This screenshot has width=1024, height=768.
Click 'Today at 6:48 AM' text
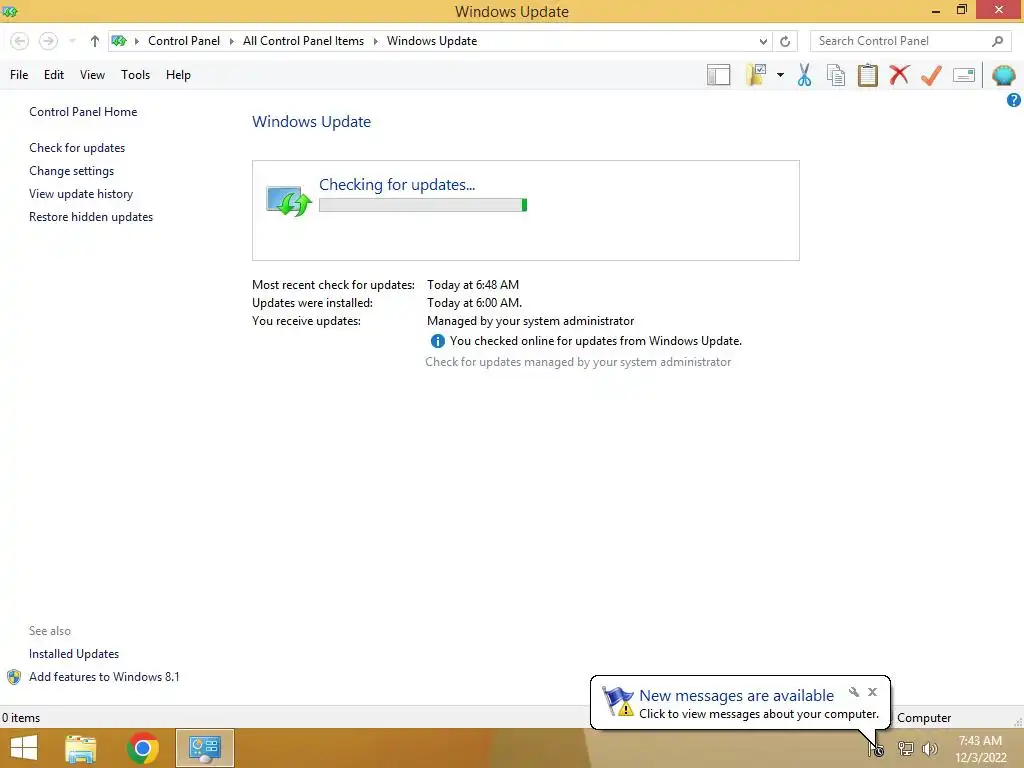tap(473, 285)
